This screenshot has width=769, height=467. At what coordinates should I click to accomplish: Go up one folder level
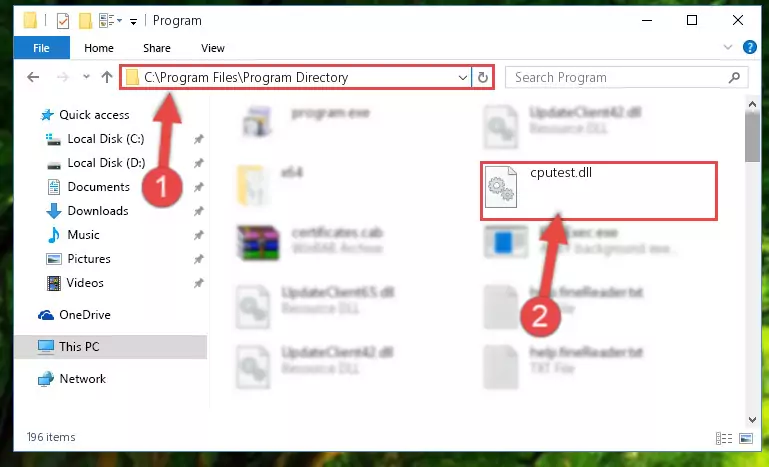point(107,77)
